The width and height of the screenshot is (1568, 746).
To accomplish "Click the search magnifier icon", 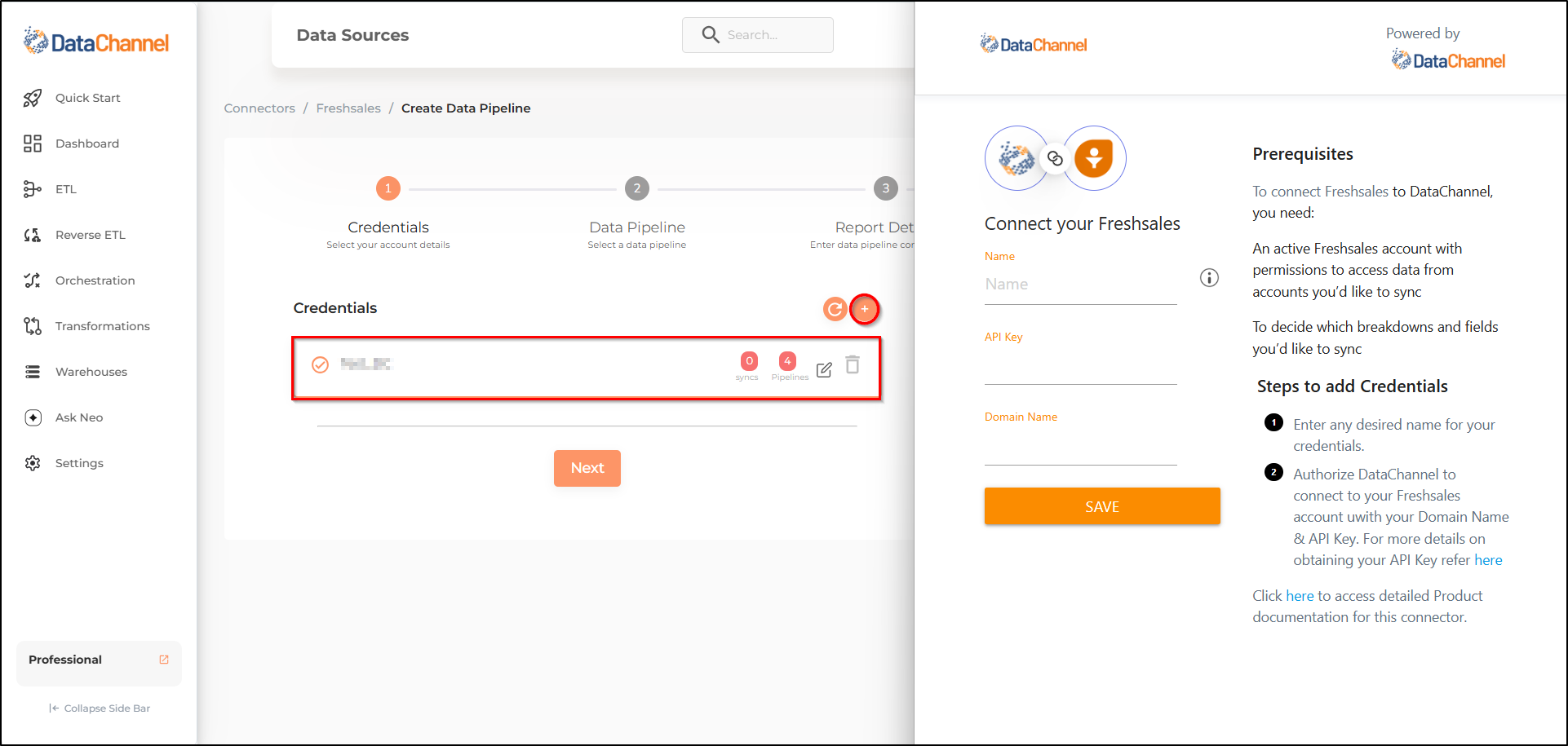I will (711, 34).
